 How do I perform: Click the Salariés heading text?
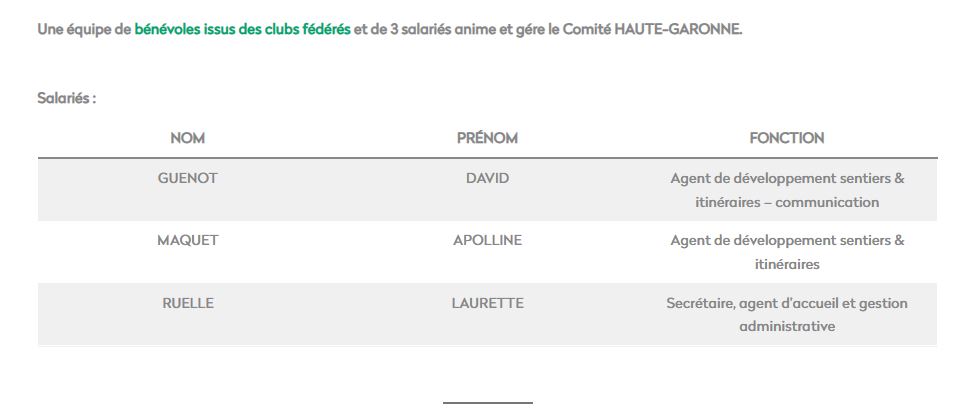click(x=66, y=98)
